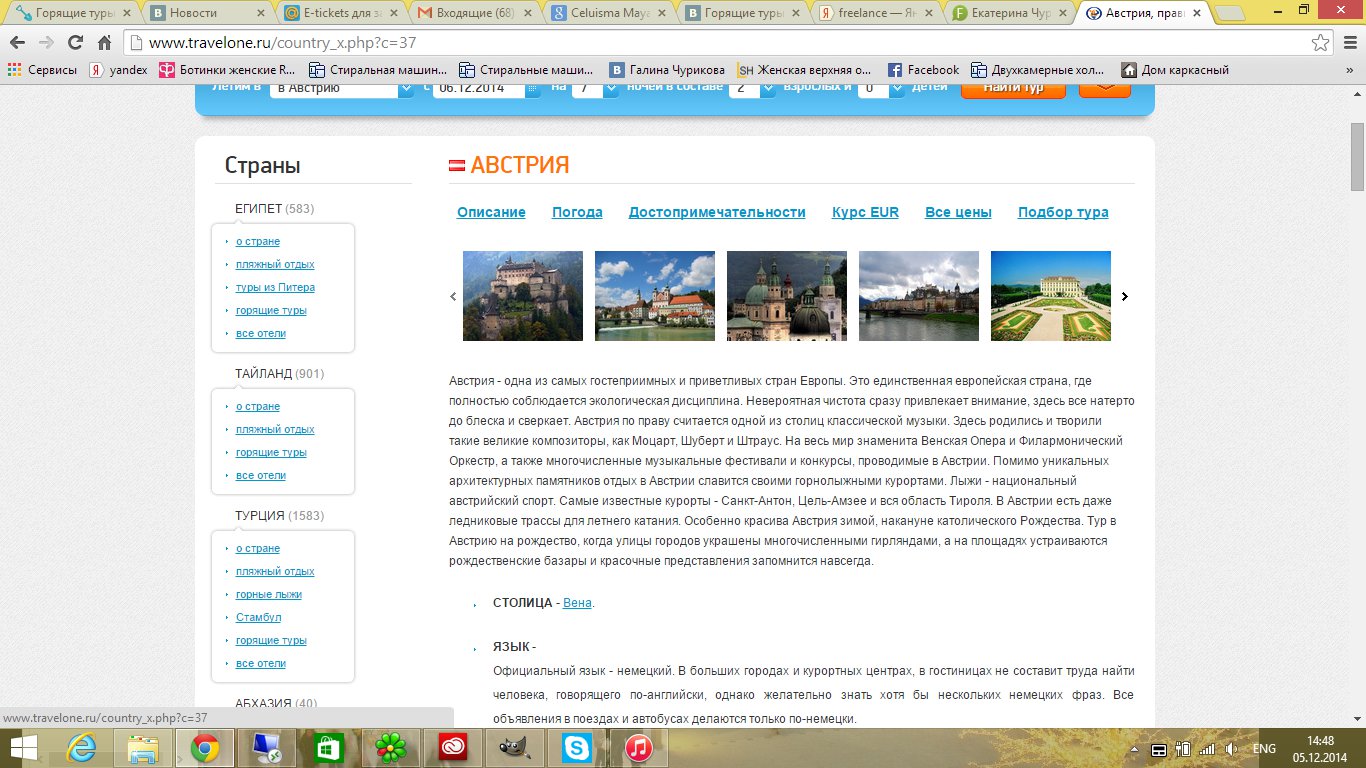The height and width of the screenshot is (768, 1366).
Task: Open the nights count dropdown showing 7
Action: pyautogui.click(x=610, y=88)
